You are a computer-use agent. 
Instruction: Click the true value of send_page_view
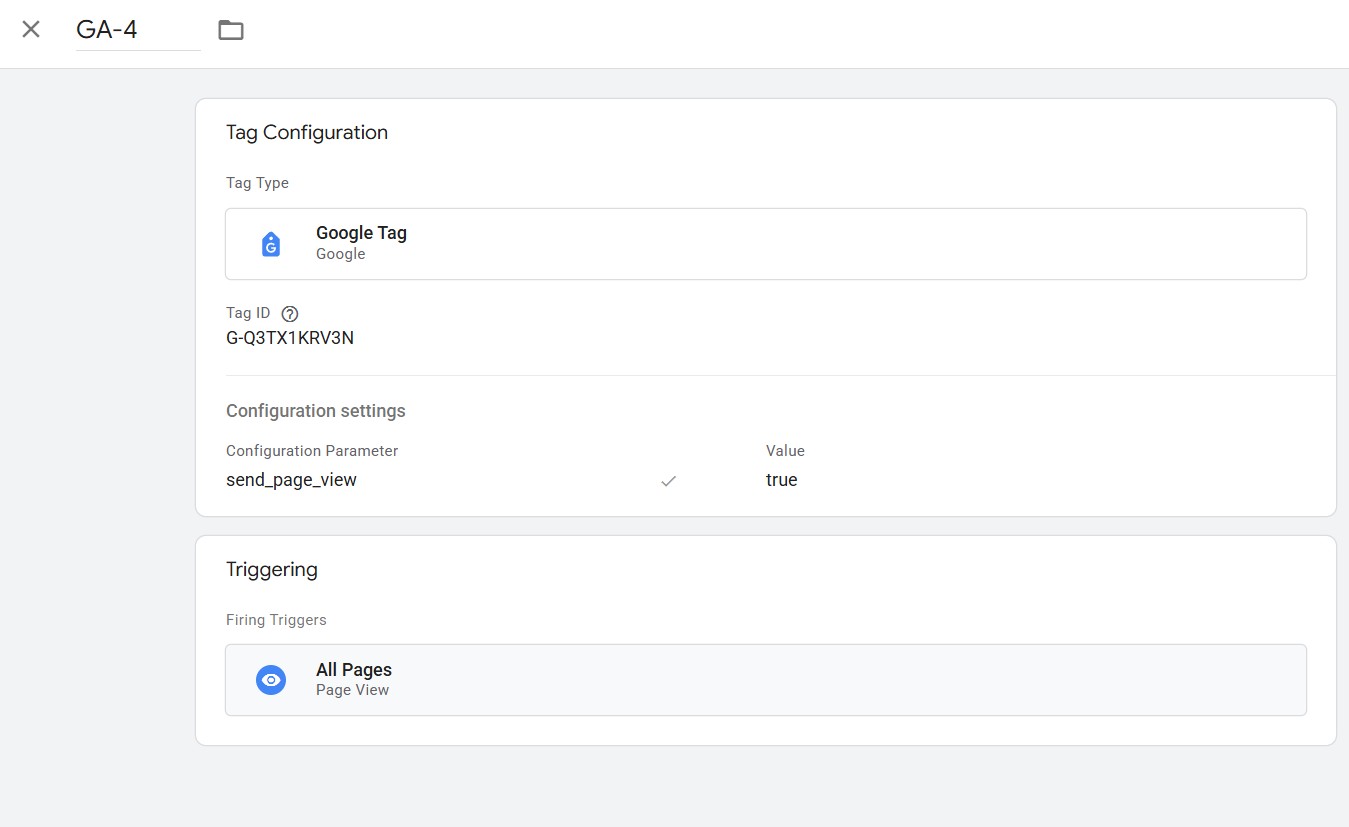point(782,480)
